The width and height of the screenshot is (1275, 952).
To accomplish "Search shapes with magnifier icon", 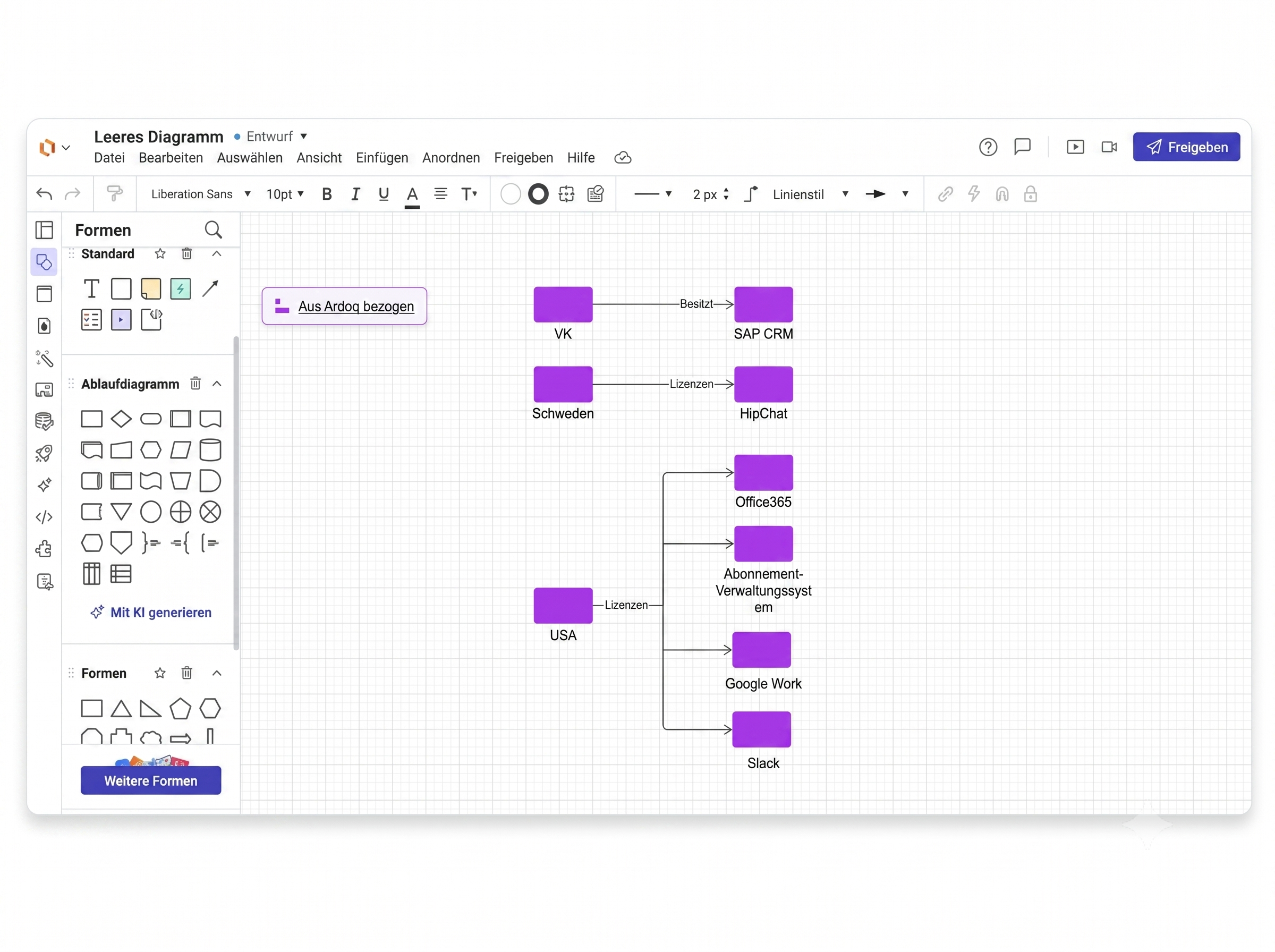I will click(x=213, y=230).
